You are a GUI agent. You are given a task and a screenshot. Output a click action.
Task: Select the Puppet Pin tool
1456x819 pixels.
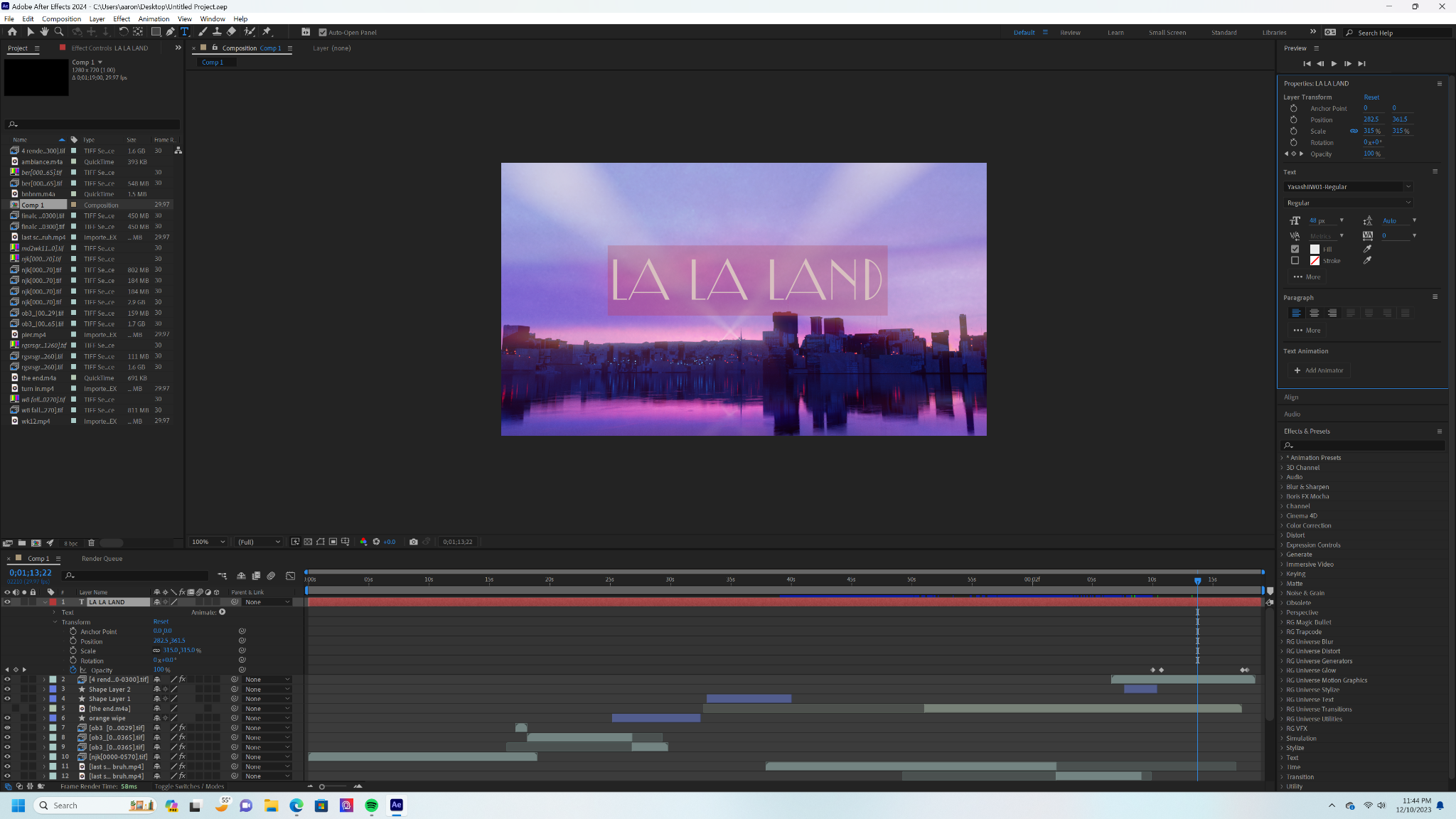coord(267,31)
